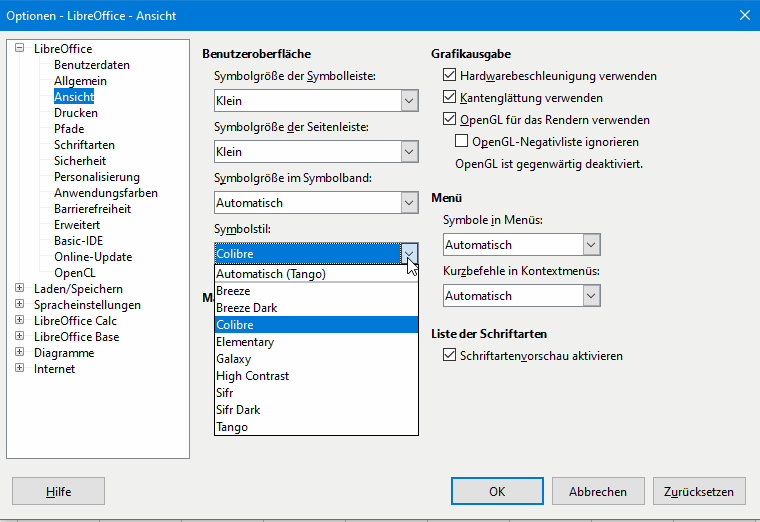Select Benutzerdaten in the tree

(92, 65)
